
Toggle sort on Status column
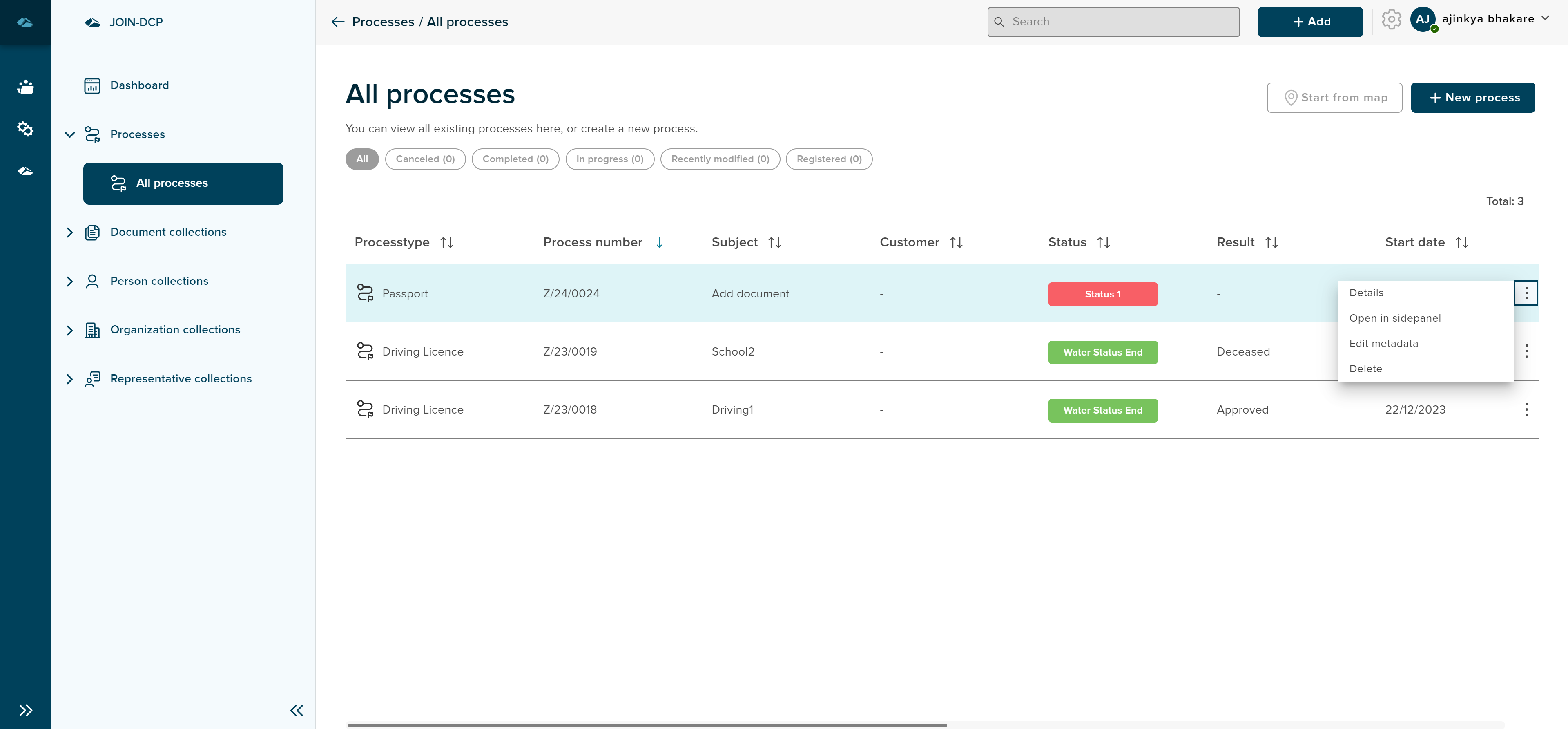tap(1103, 242)
